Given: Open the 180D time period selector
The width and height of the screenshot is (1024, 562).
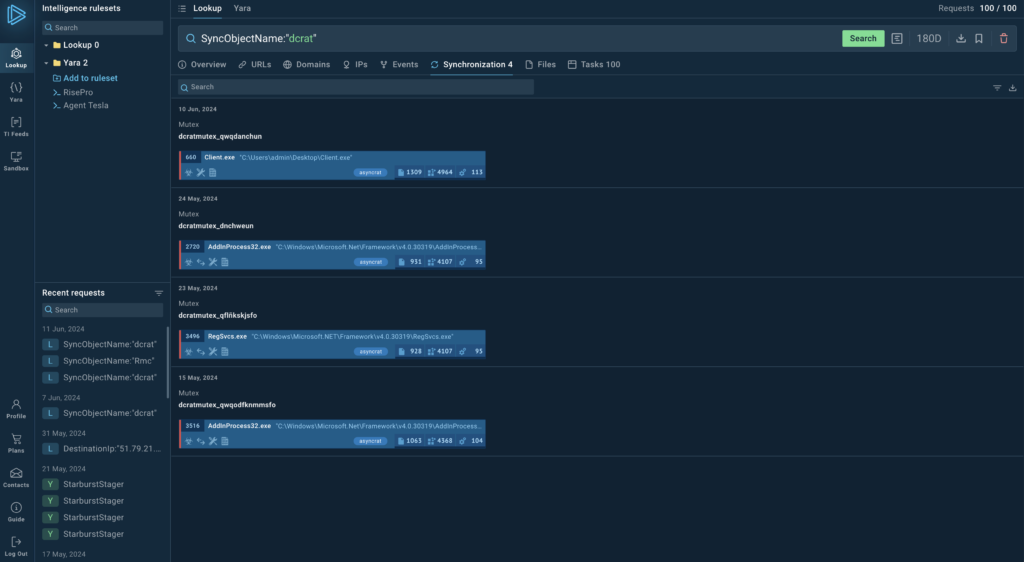Looking at the screenshot, I should (x=929, y=39).
